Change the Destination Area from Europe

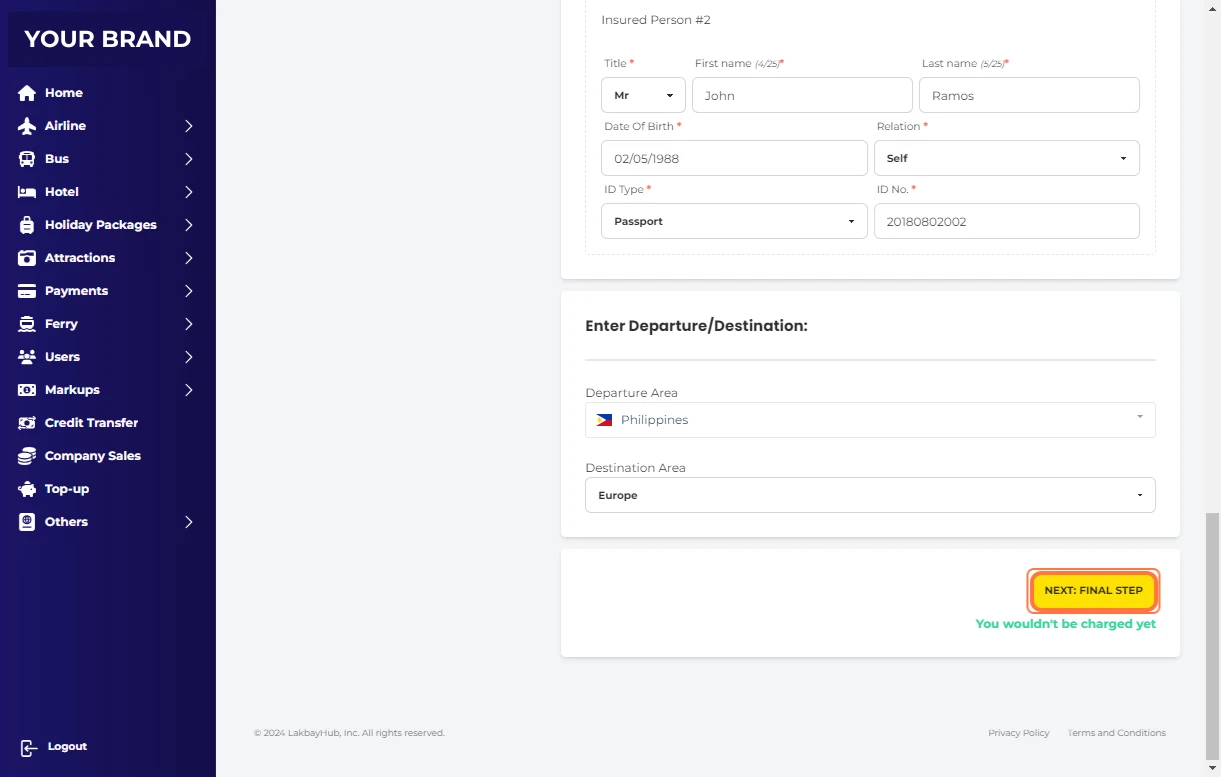pyautogui.click(x=869, y=495)
